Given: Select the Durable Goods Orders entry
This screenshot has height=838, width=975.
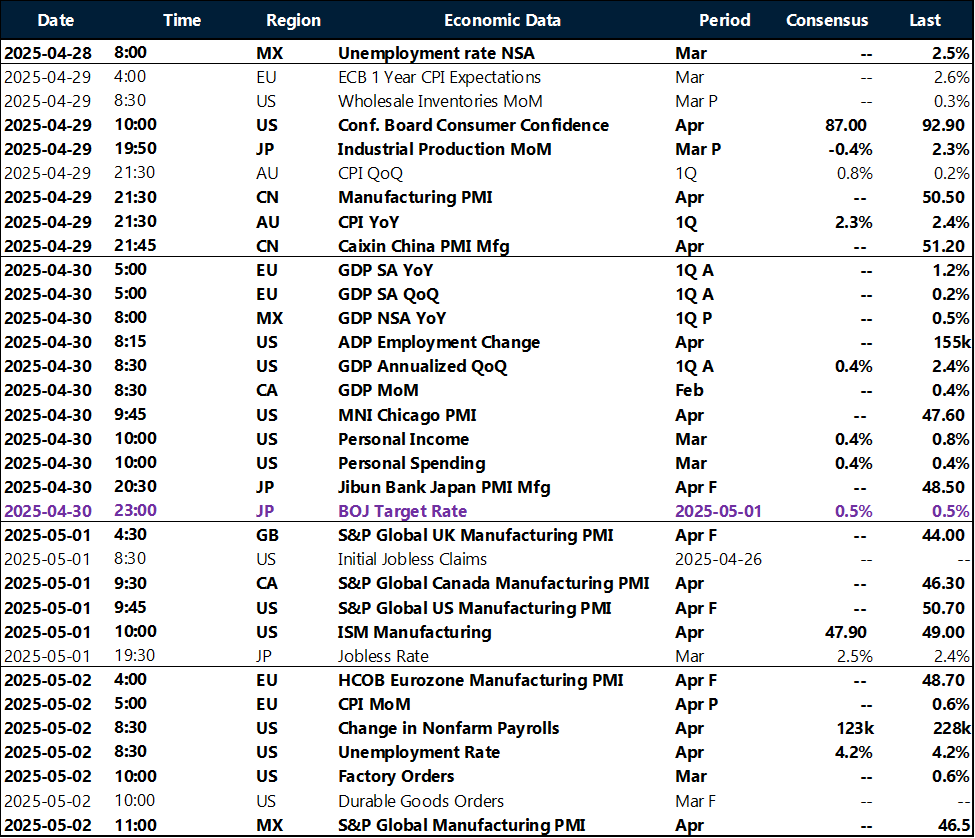Looking at the screenshot, I should tap(420, 800).
